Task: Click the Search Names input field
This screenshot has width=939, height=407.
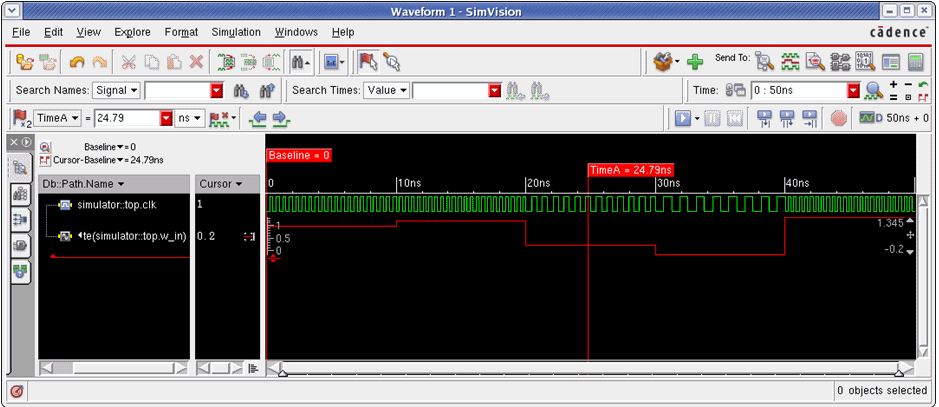Action: click(178, 90)
